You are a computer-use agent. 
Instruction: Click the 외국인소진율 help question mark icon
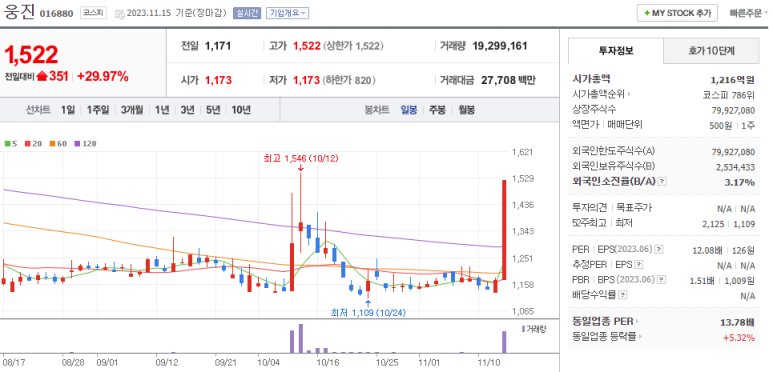(x=662, y=181)
